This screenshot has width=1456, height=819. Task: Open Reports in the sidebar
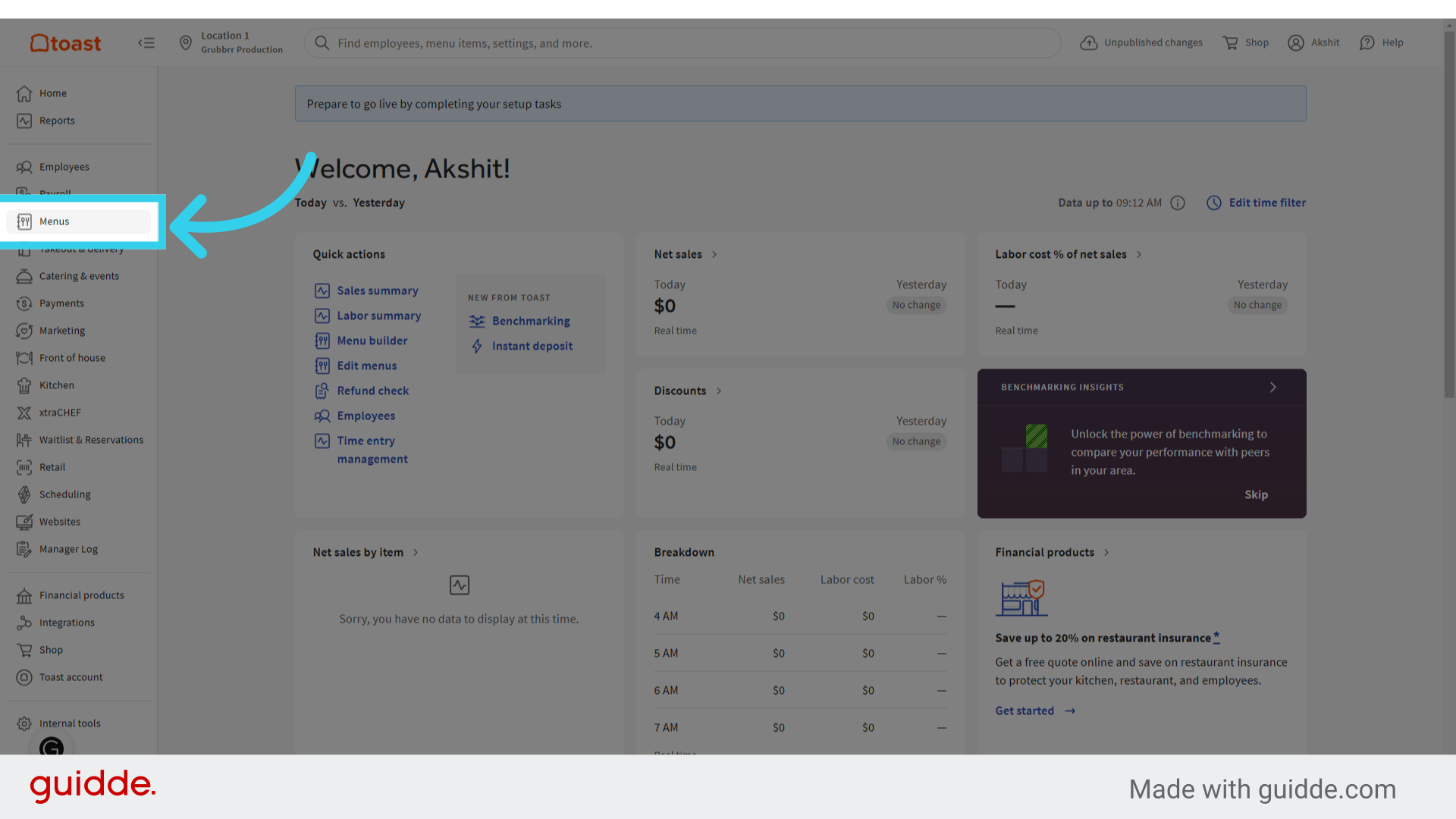pos(79,121)
